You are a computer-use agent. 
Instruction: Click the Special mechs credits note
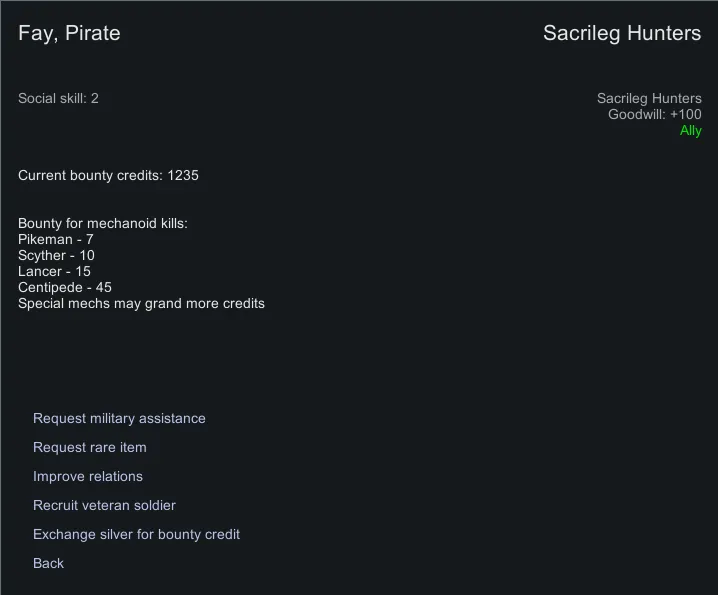(141, 303)
